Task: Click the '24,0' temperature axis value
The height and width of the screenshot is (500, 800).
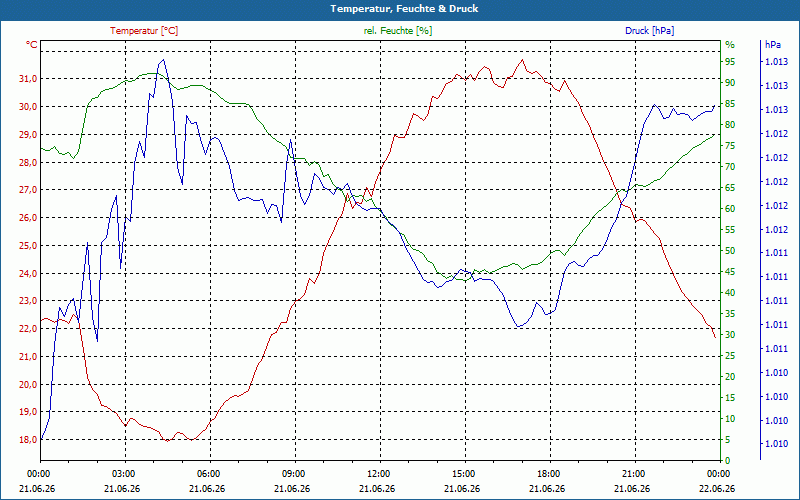Action: tap(28, 273)
